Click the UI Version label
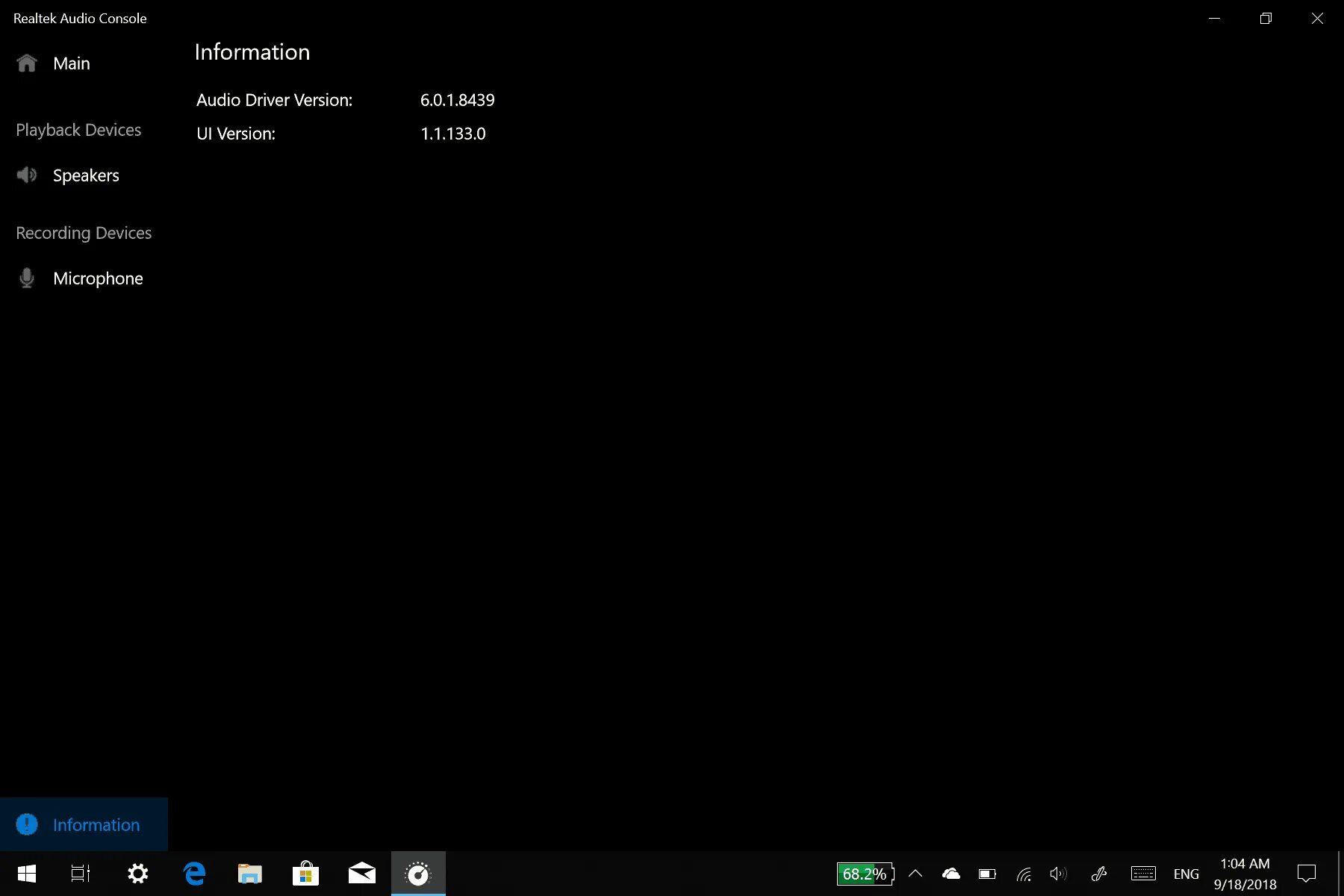This screenshot has width=1344, height=896. pos(236,134)
